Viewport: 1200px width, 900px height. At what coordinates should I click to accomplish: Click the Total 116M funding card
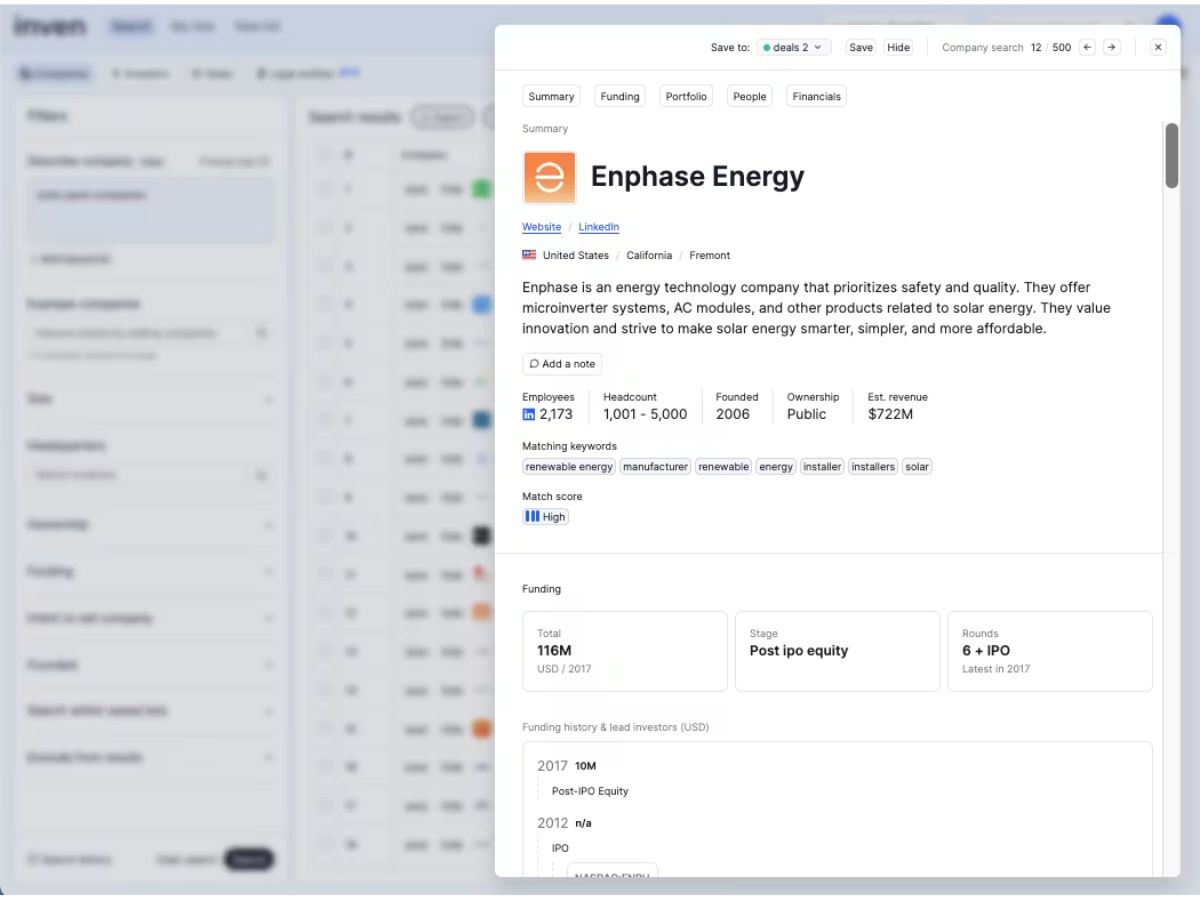(x=625, y=651)
